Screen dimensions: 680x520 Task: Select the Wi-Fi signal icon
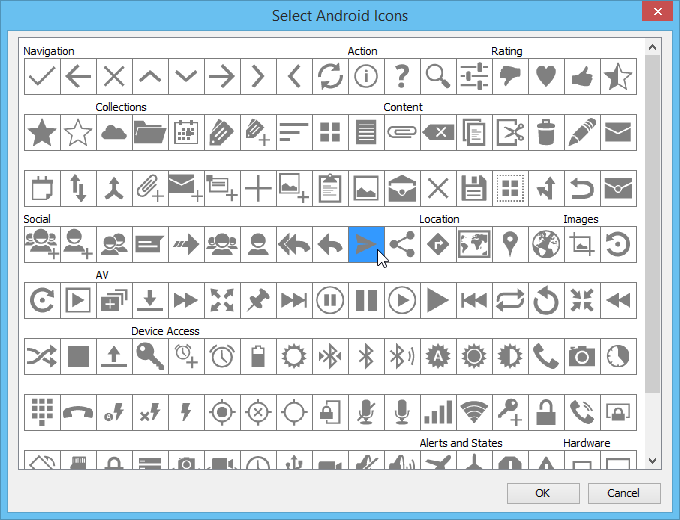point(474,412)
